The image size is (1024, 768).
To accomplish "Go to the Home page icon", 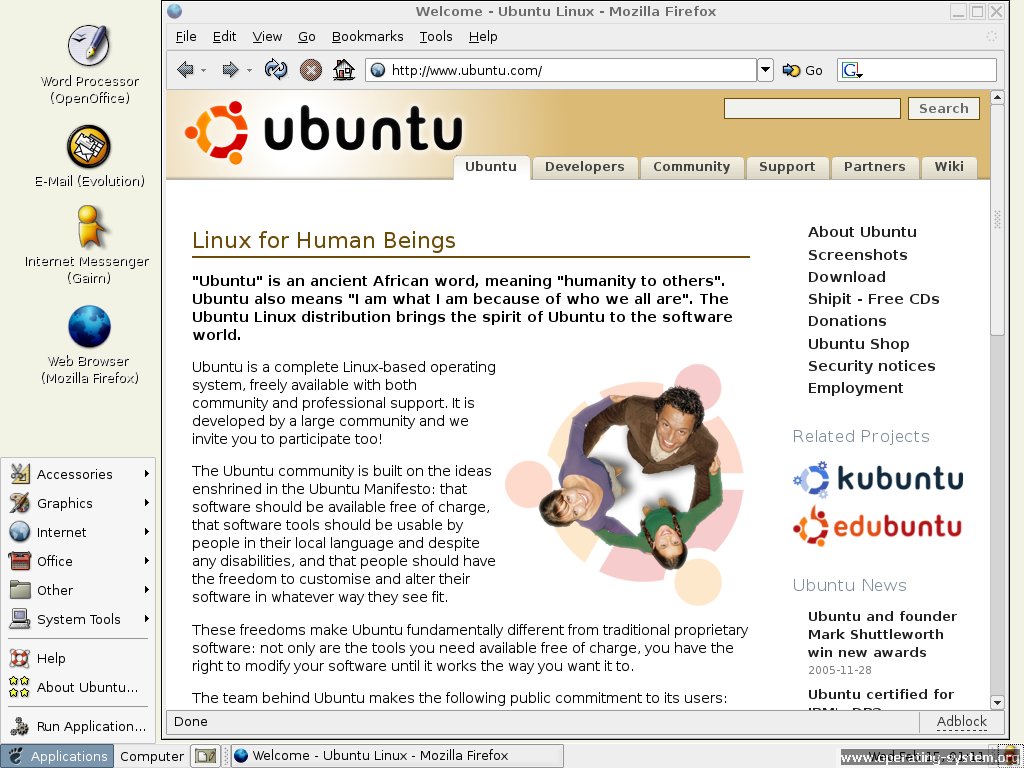I will [x=344, y=69].
